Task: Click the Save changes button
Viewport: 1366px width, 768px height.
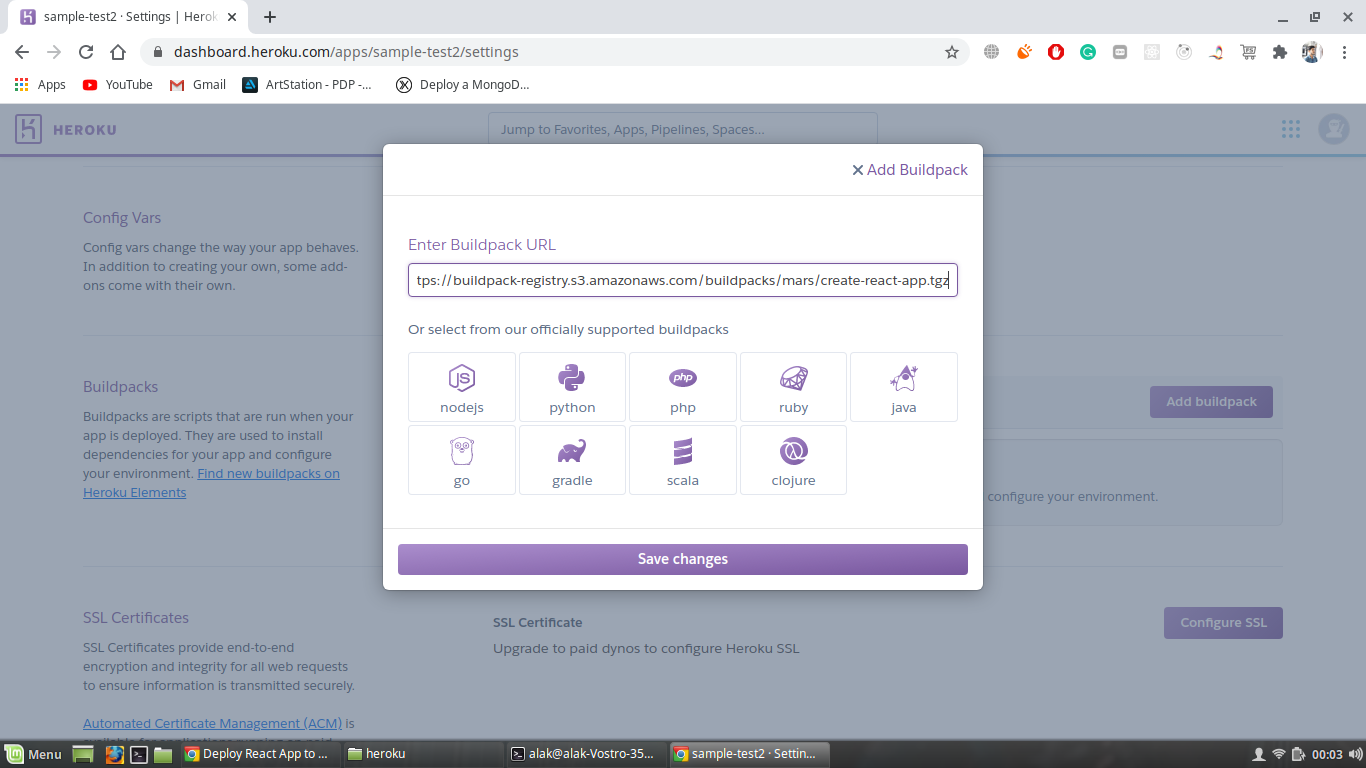Action: [x=683, y=559]
